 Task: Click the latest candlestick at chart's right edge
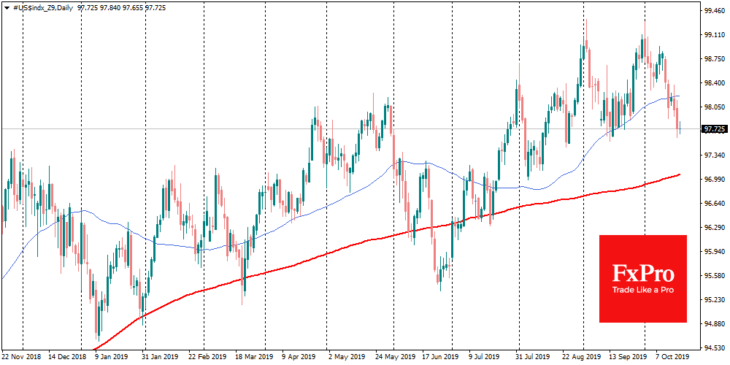coord(680,128)
